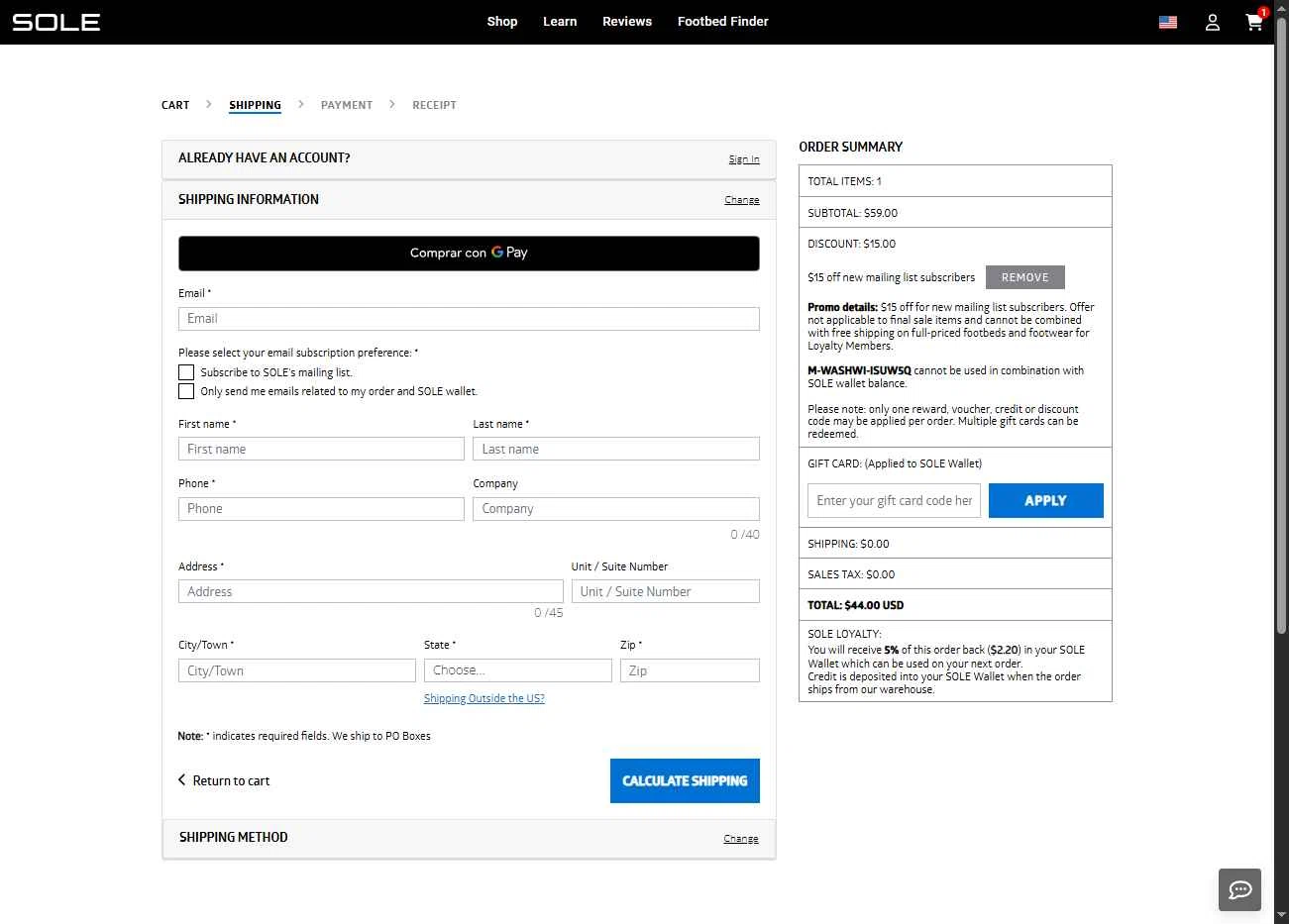Click the page vertical scrollbar
1289x924 pixels.
point(1281,327)
